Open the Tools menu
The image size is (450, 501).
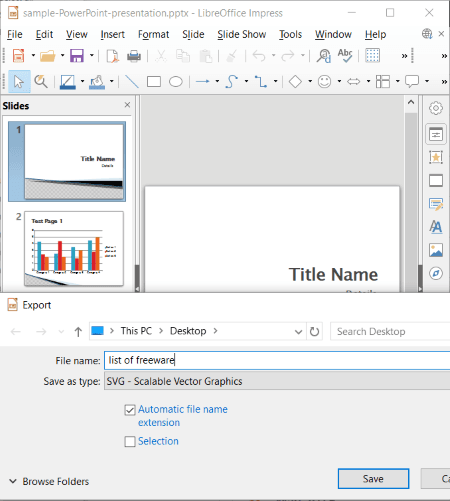click(x=290, y=34)
